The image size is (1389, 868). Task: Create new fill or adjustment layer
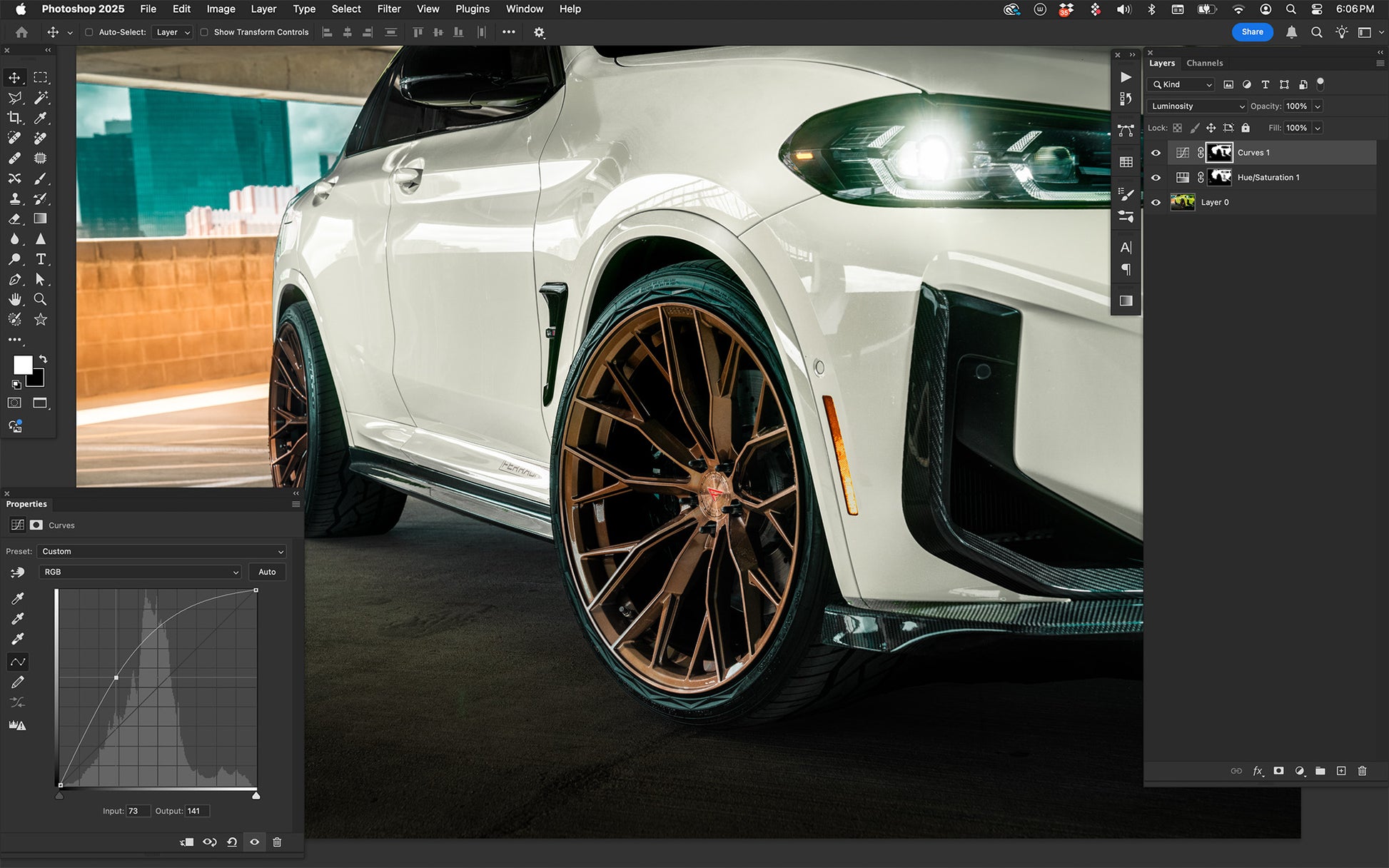(x=1300, y=771)
